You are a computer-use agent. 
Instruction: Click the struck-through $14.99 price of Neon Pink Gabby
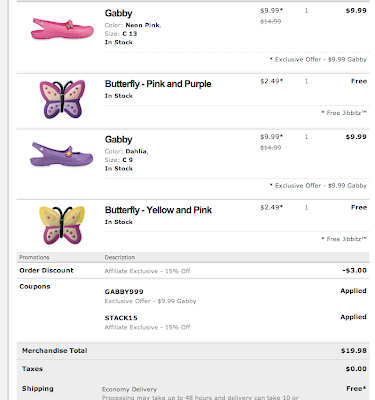coord(271,22)
